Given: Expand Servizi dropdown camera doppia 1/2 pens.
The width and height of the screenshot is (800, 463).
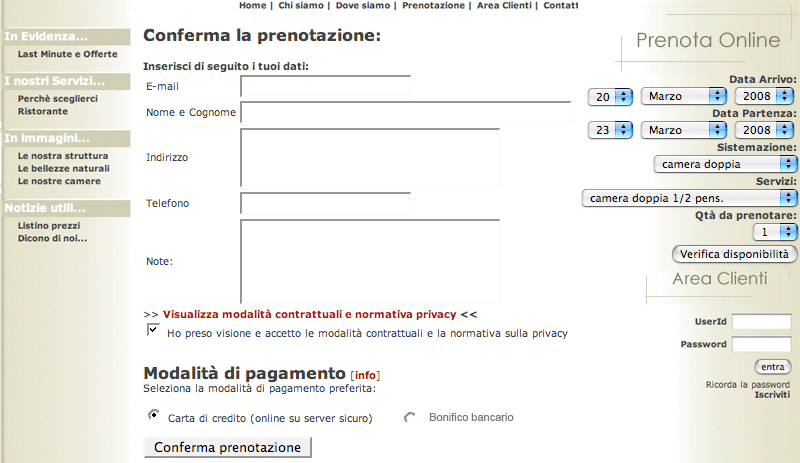Looking at the screenshot, I should 689,198.
